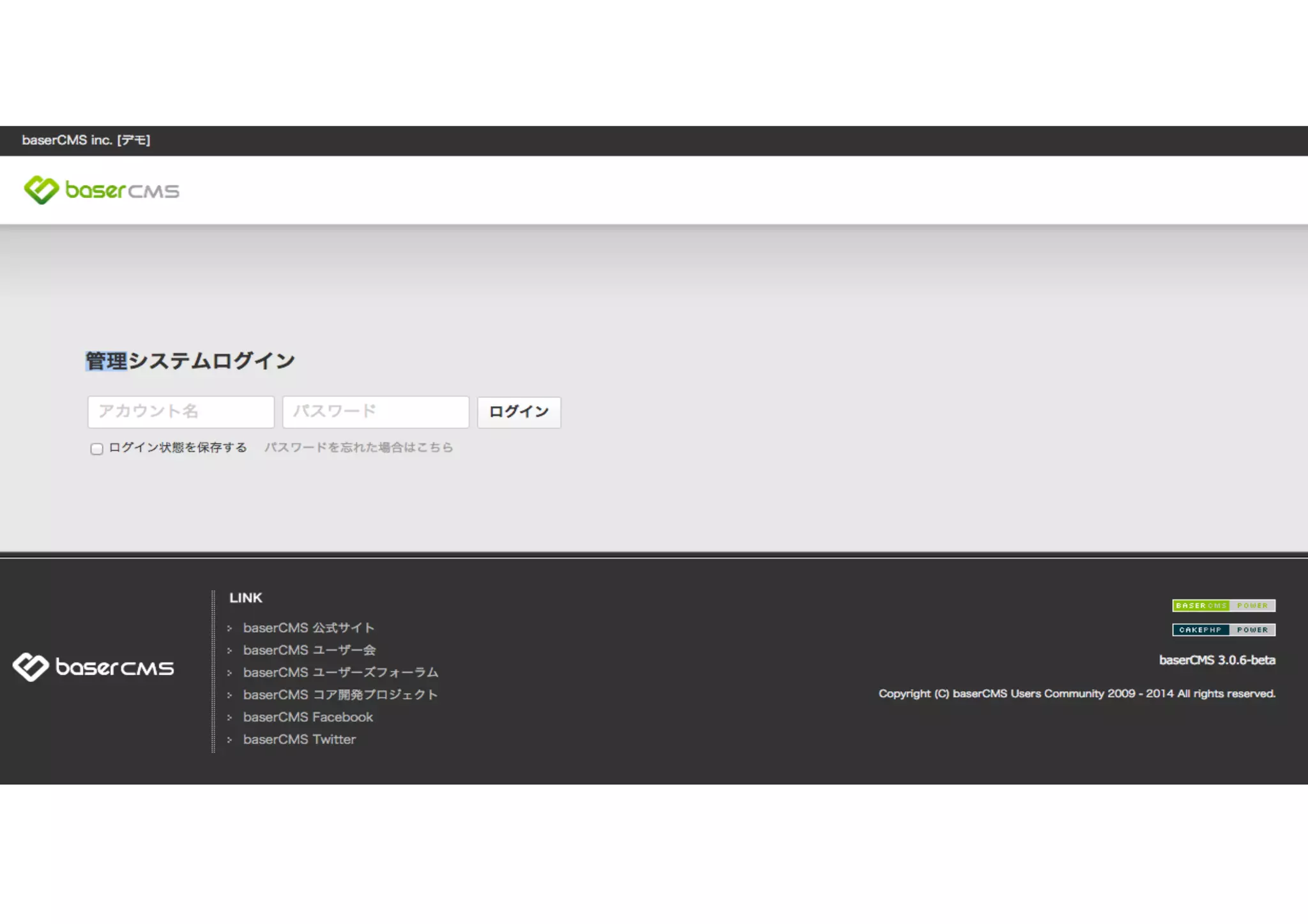Focus the パスワード input field
The width and height of the screenshot is (1308, 924).
(376, 412)
